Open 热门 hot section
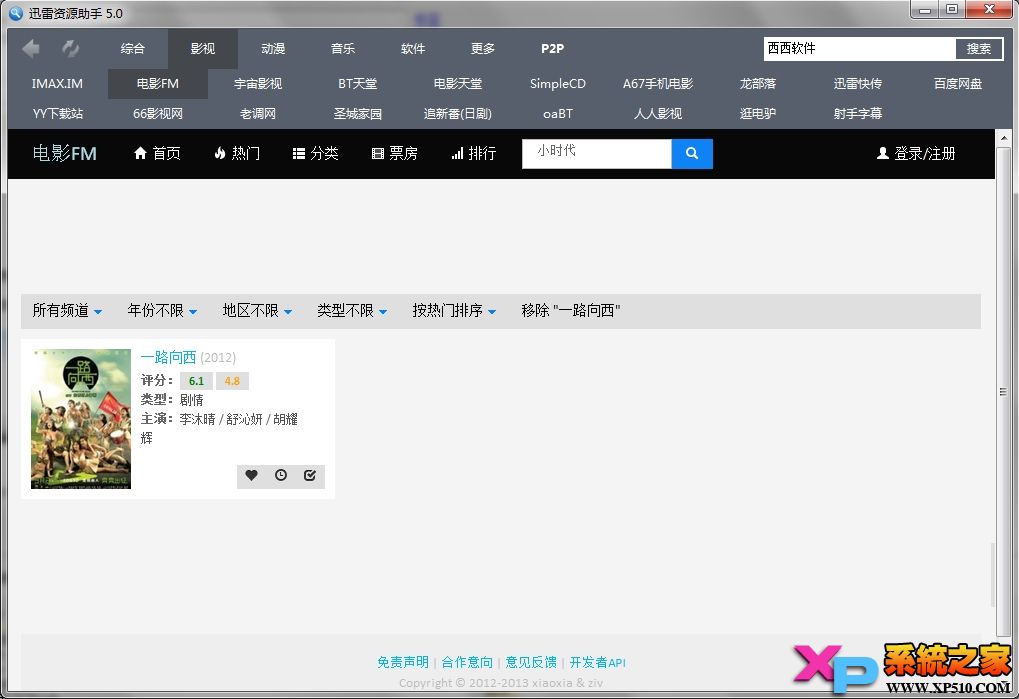This screenshot has width=1019, height=699. (237, 153)
